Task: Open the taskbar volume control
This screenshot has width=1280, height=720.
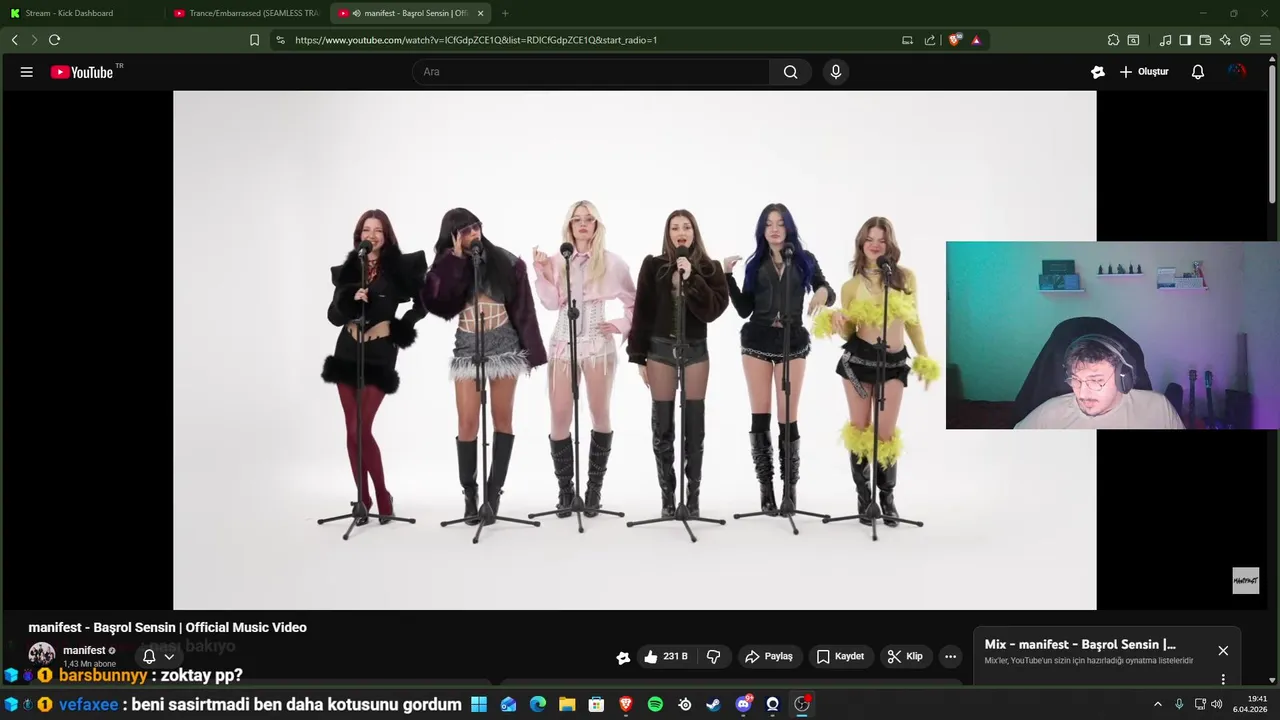Action: tap(1217, 704)
